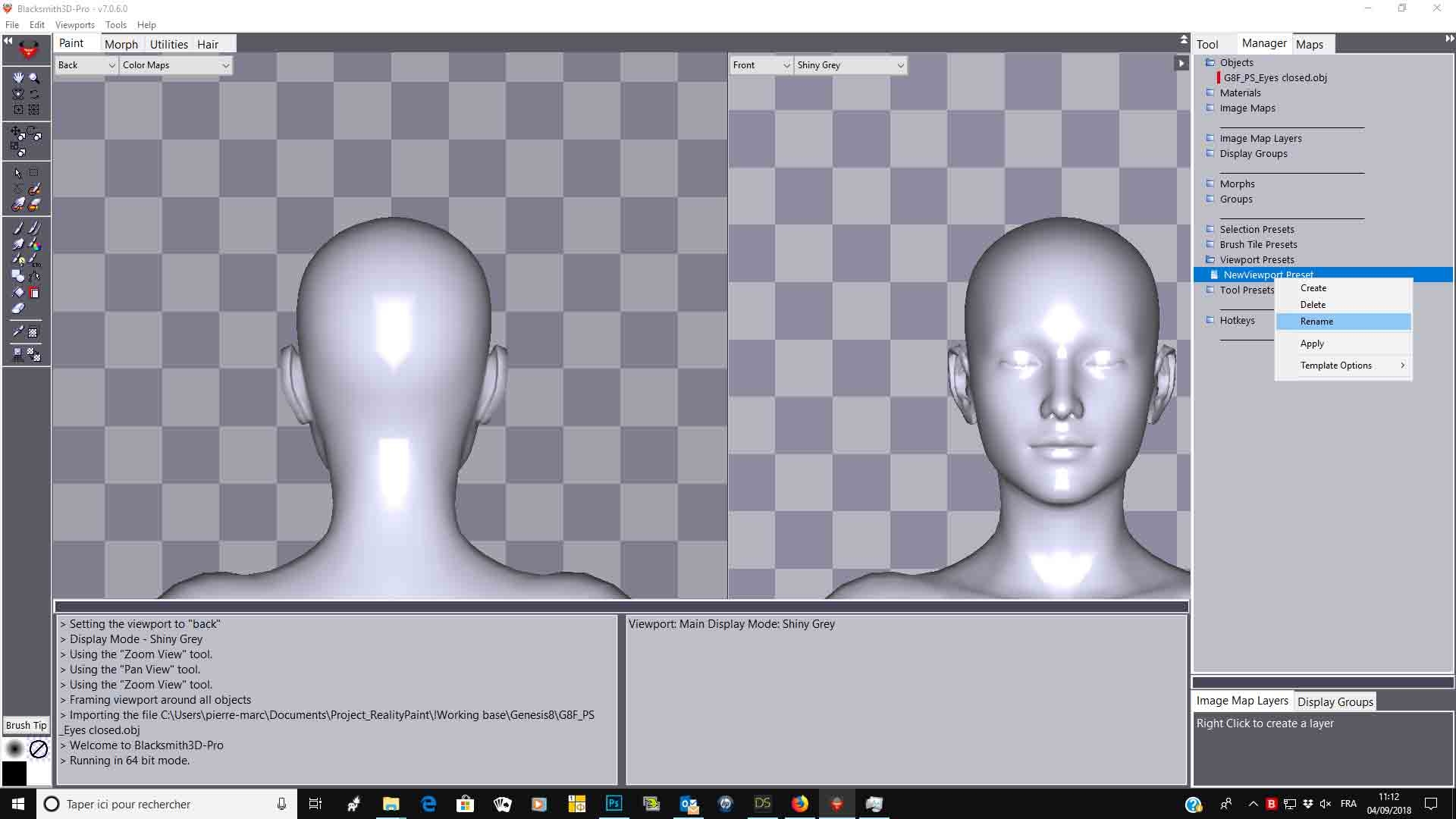Open the Color Maps display mode dropdown
Screen dimensions: 1456x819
176,65
